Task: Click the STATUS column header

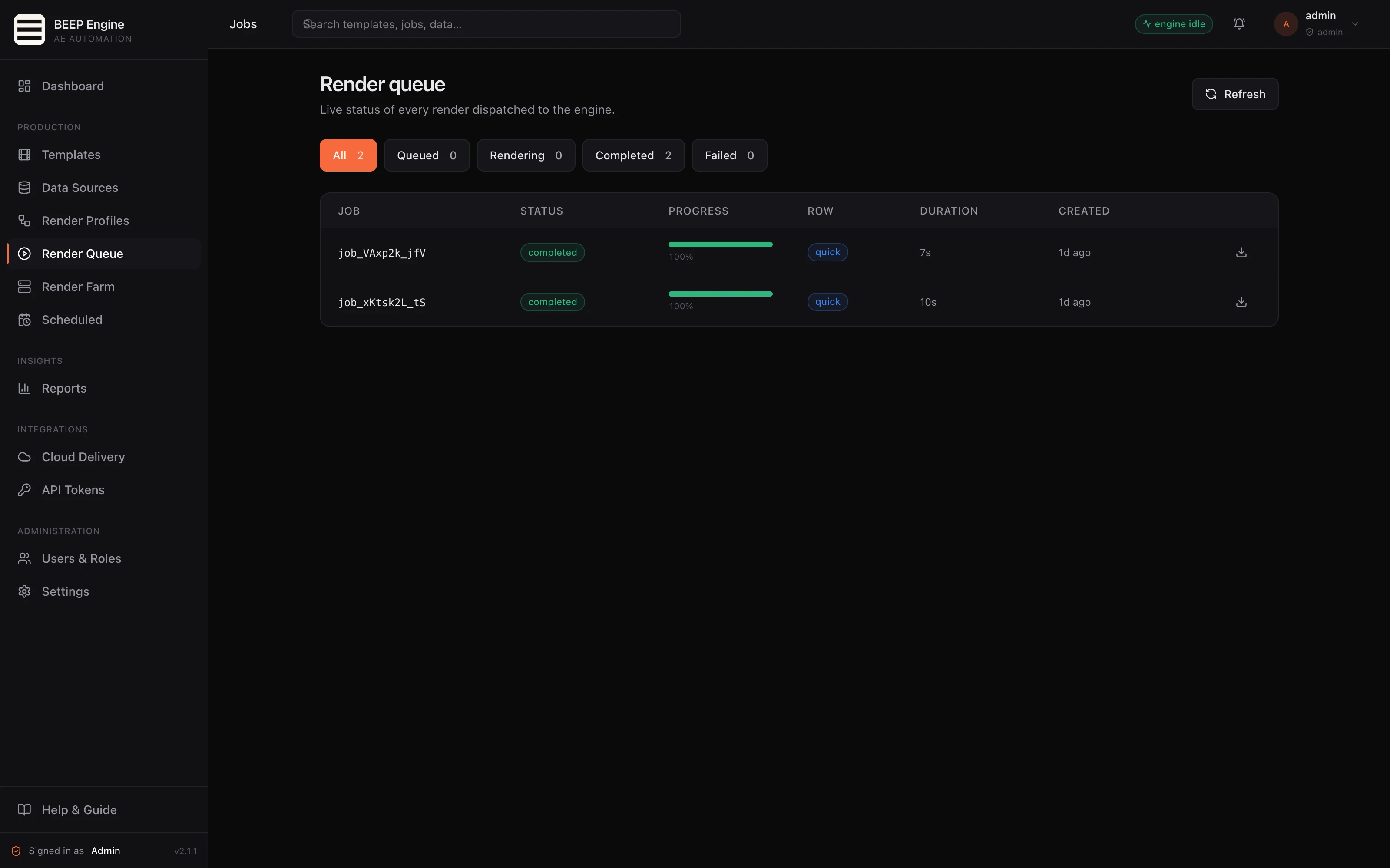Action: click(x=541, y=211)
